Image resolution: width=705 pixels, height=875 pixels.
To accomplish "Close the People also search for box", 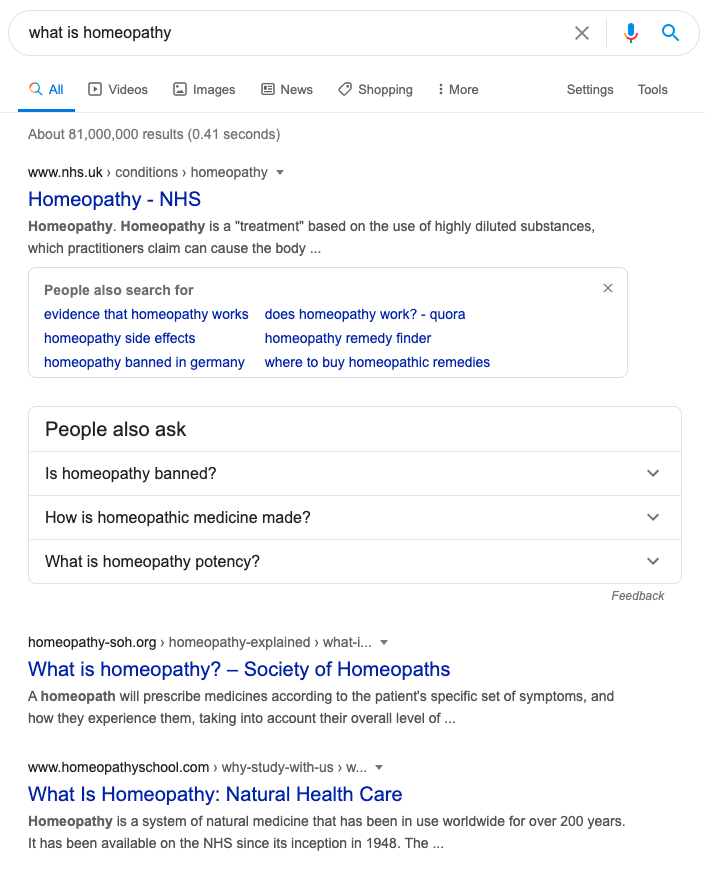I will click(x=608, y=289).
